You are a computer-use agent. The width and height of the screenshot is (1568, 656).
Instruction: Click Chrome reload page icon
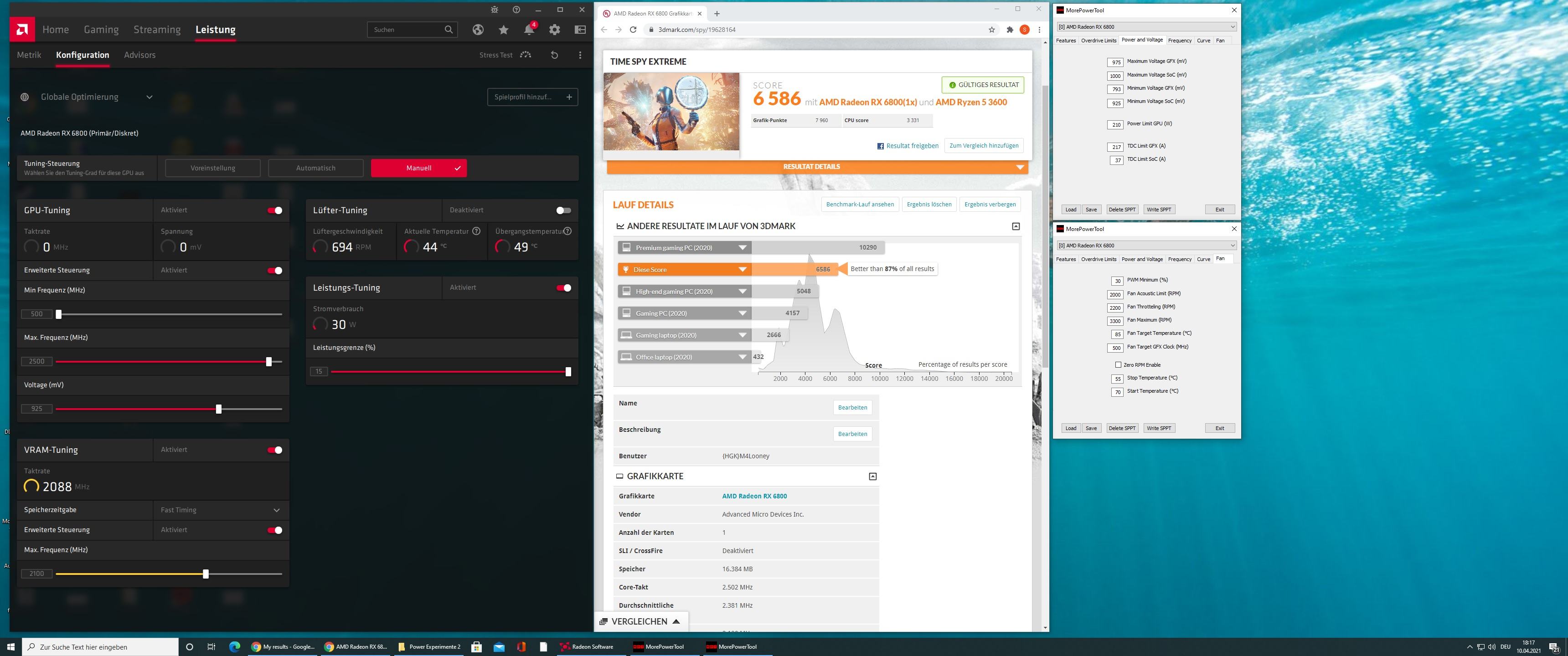[633, 29]
